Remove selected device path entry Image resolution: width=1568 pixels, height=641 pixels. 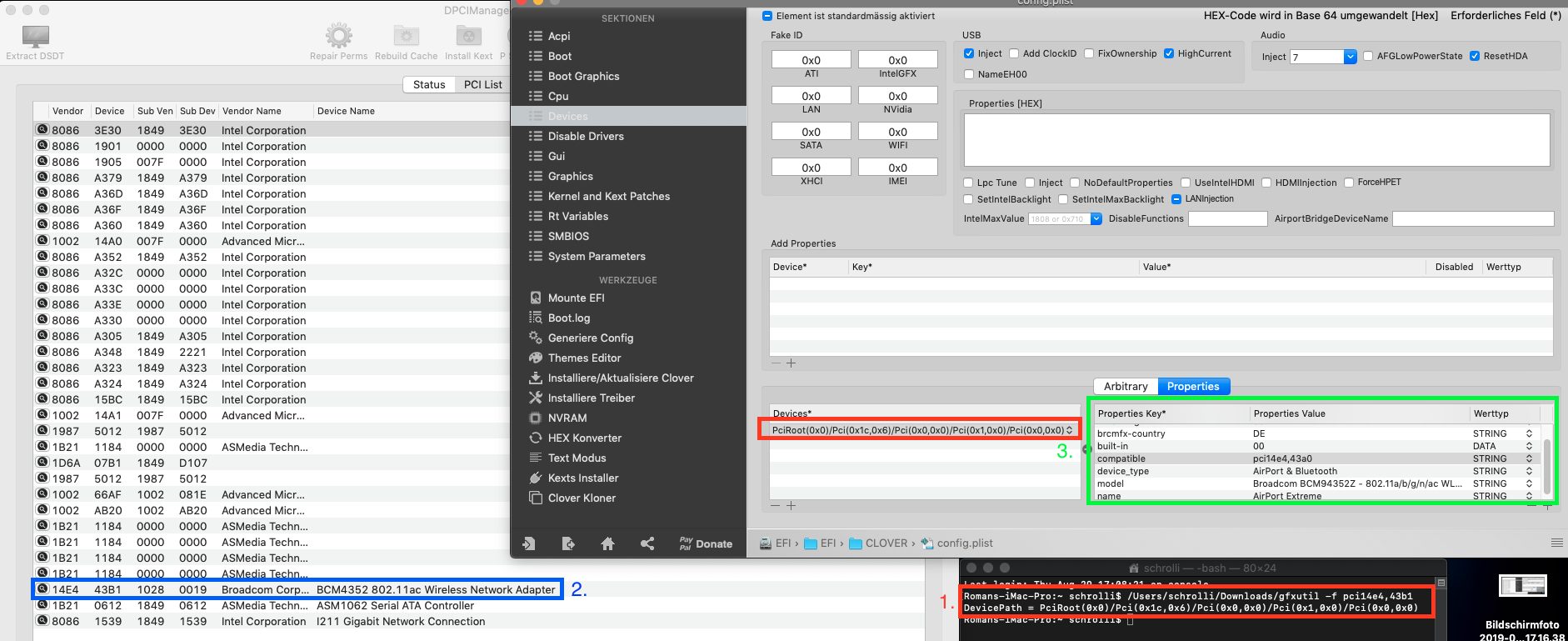click(777, 506)
